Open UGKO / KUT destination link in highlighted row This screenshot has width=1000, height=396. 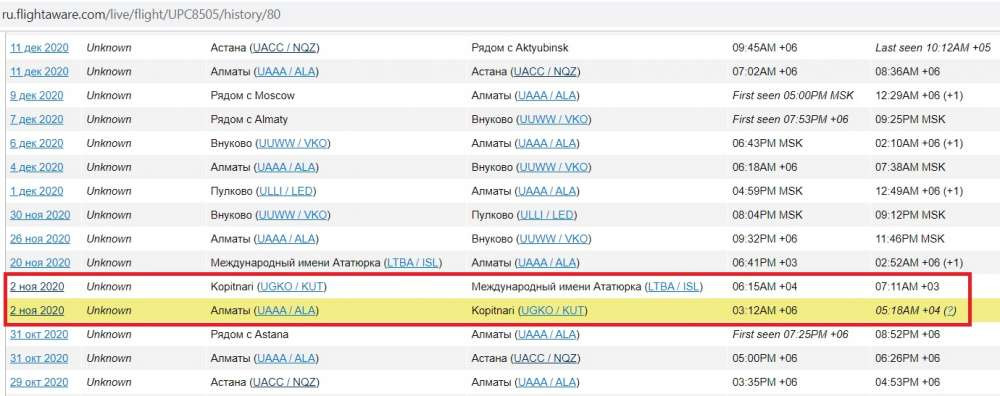click(x=553, y=311)
